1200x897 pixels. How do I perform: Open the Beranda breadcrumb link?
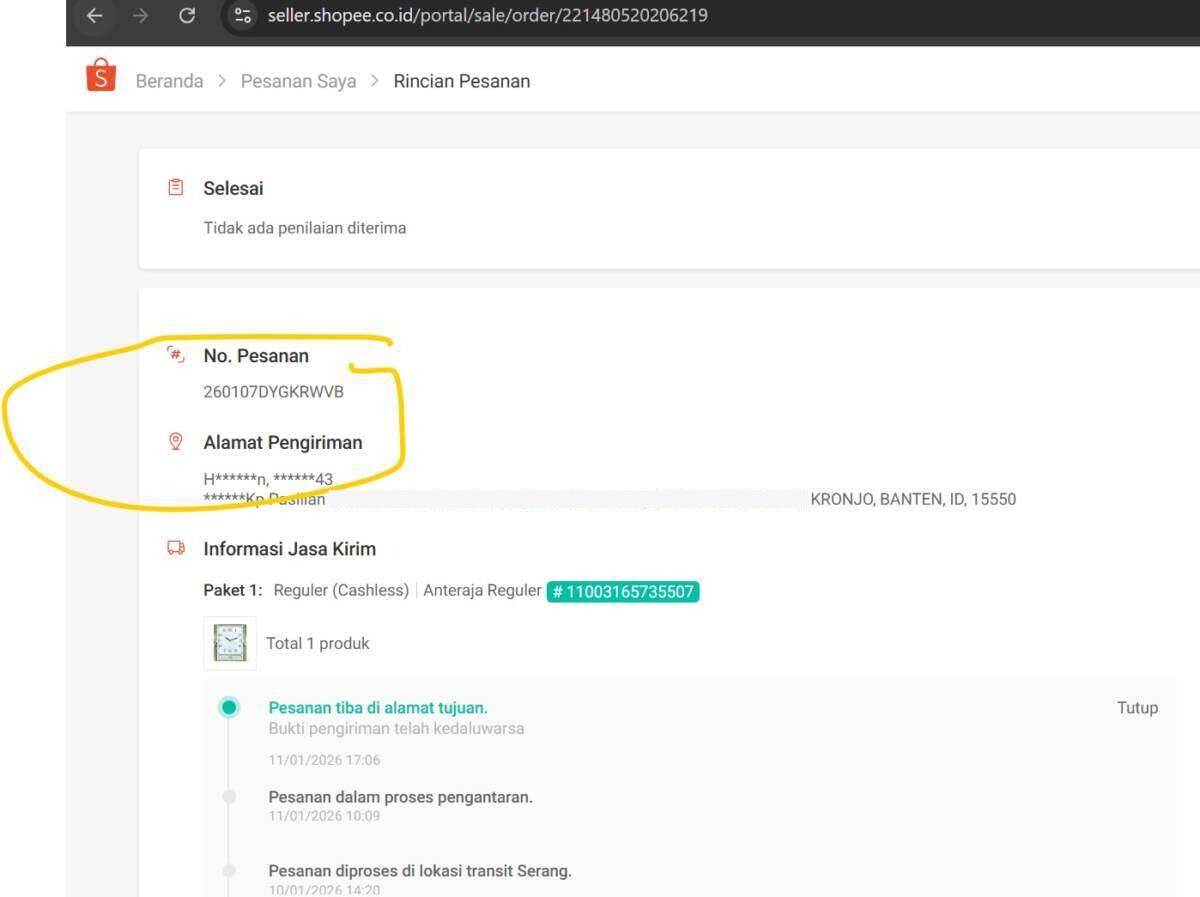point(169,81)
